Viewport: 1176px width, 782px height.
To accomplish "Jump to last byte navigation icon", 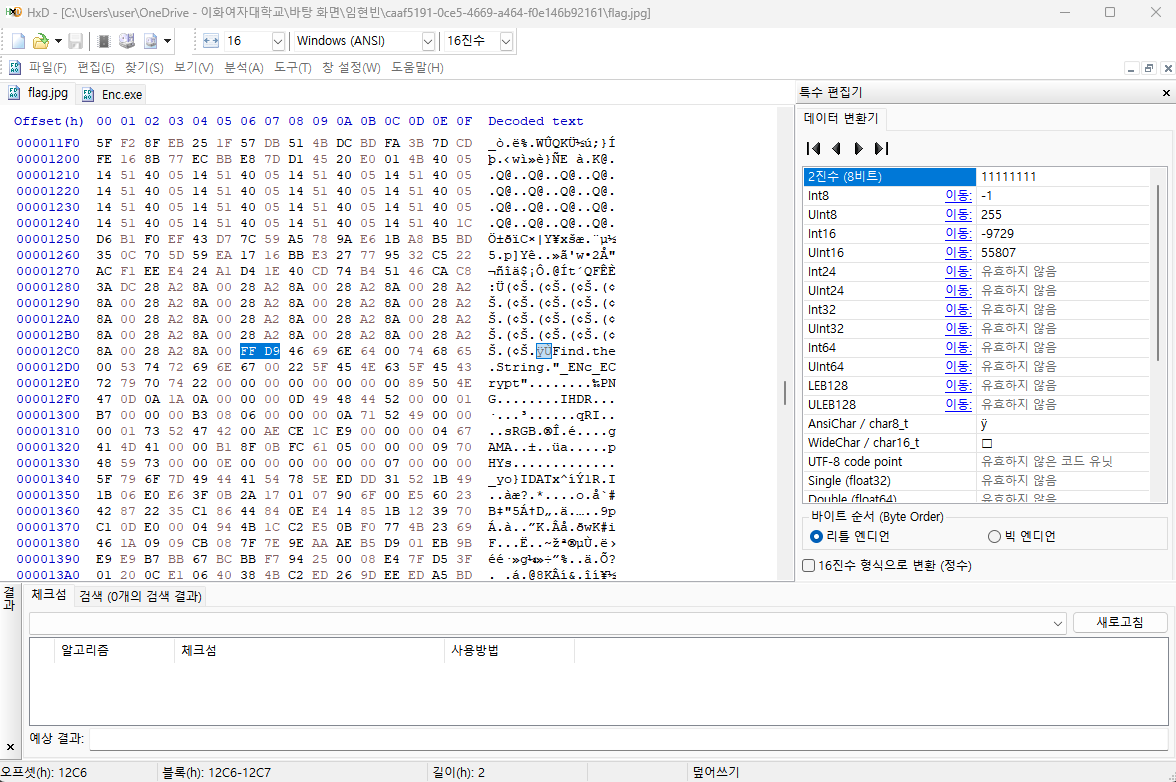I will coord(882,148).
